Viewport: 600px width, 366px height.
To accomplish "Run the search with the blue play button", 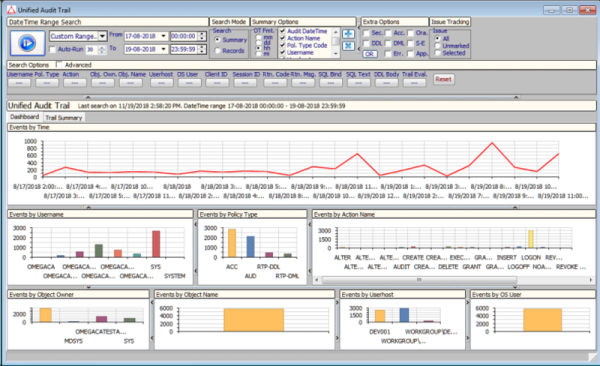I will [x=27, y=43].
